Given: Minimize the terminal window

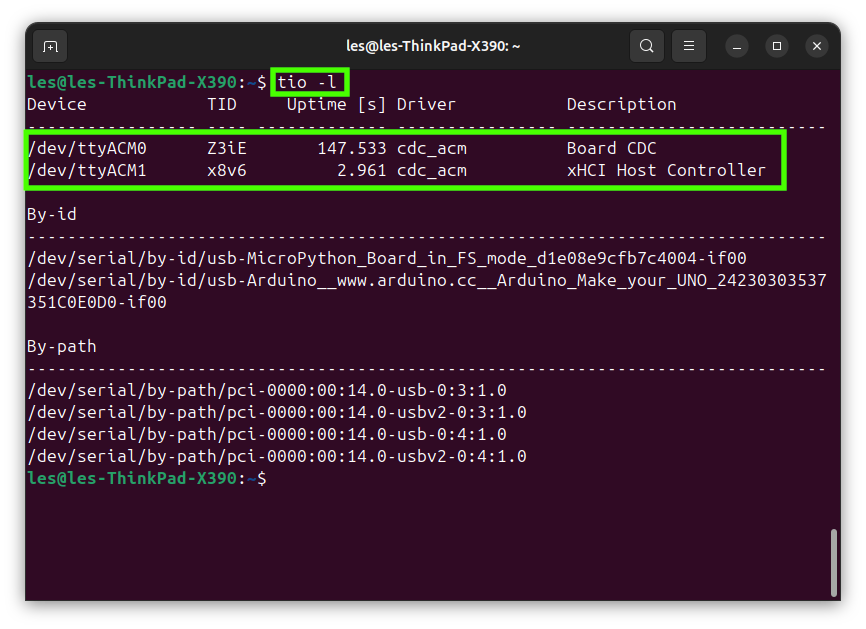Looking at the screenshot, I should (x=737, y=46).
